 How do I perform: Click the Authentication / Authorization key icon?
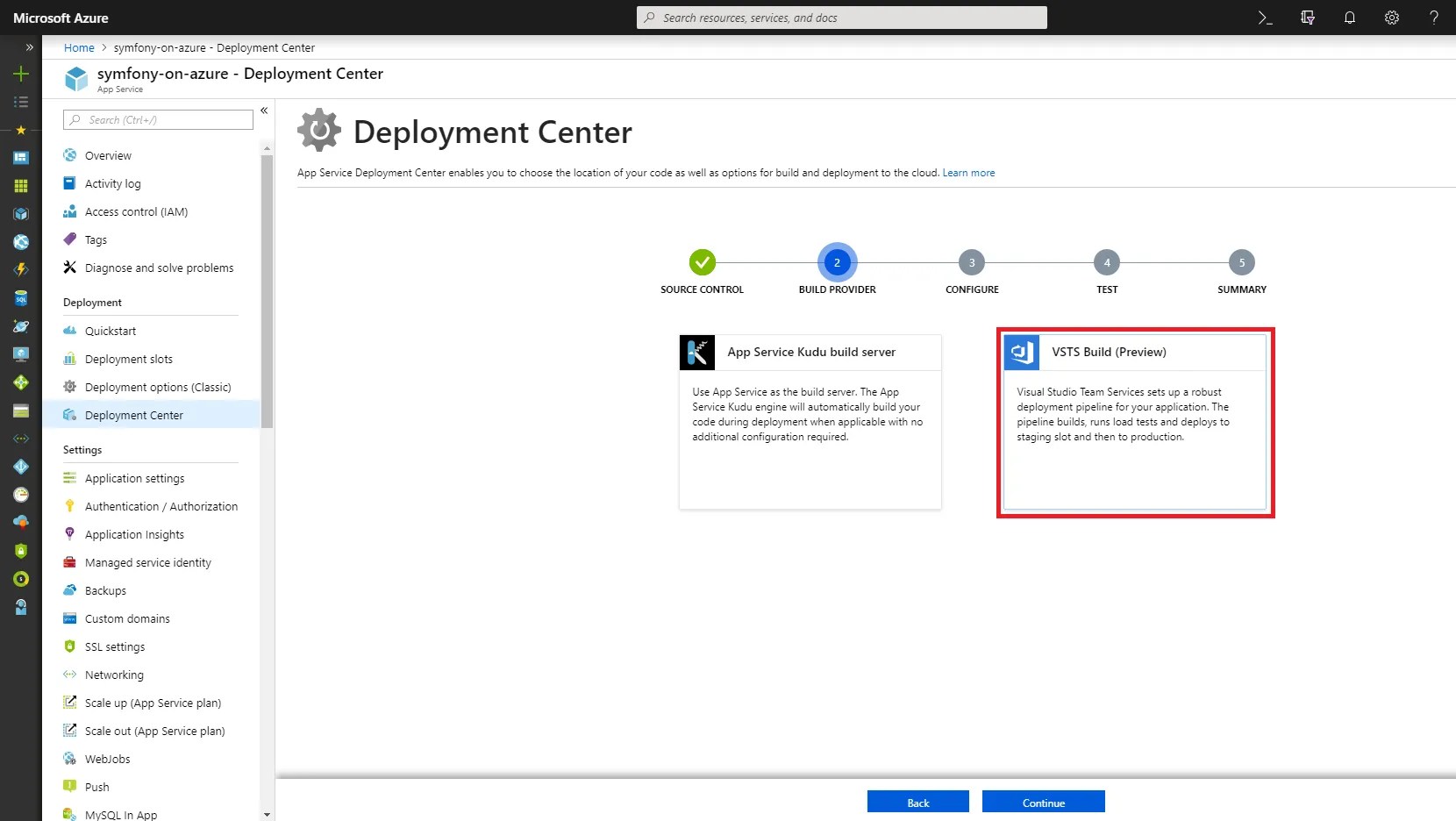[x=70, y=506]
